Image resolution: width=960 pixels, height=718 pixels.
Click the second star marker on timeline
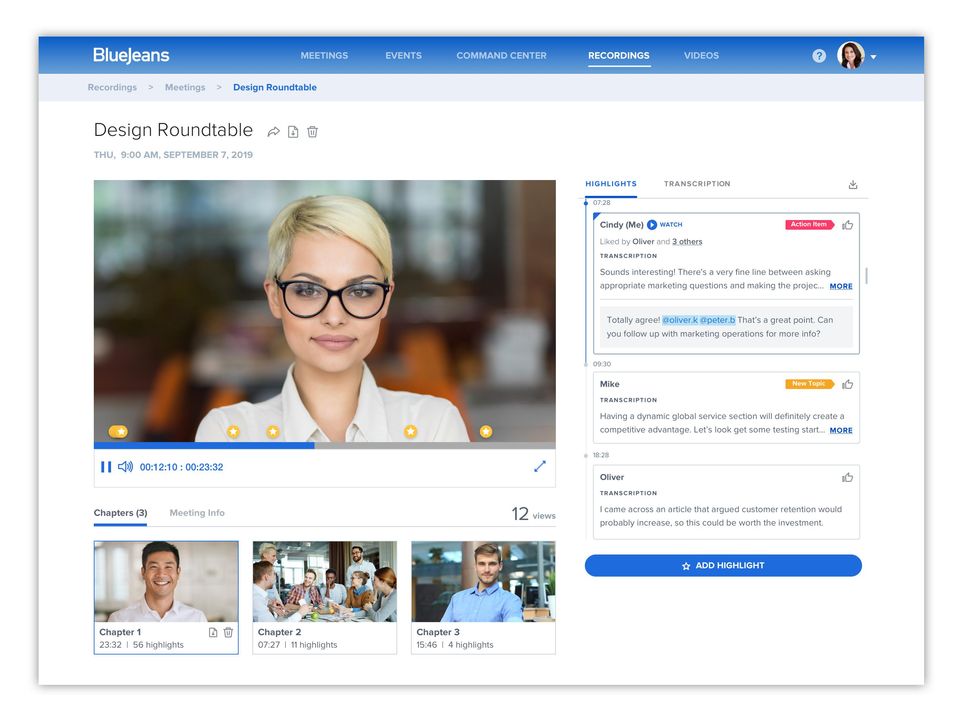point(233,432)
